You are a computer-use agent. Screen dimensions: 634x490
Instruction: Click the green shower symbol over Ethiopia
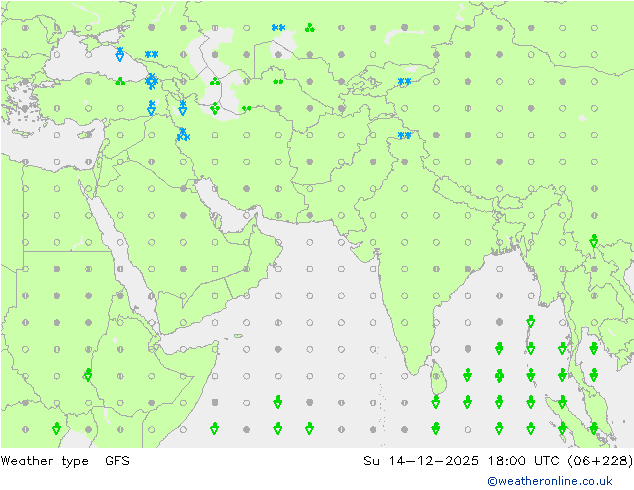(88, 375)
